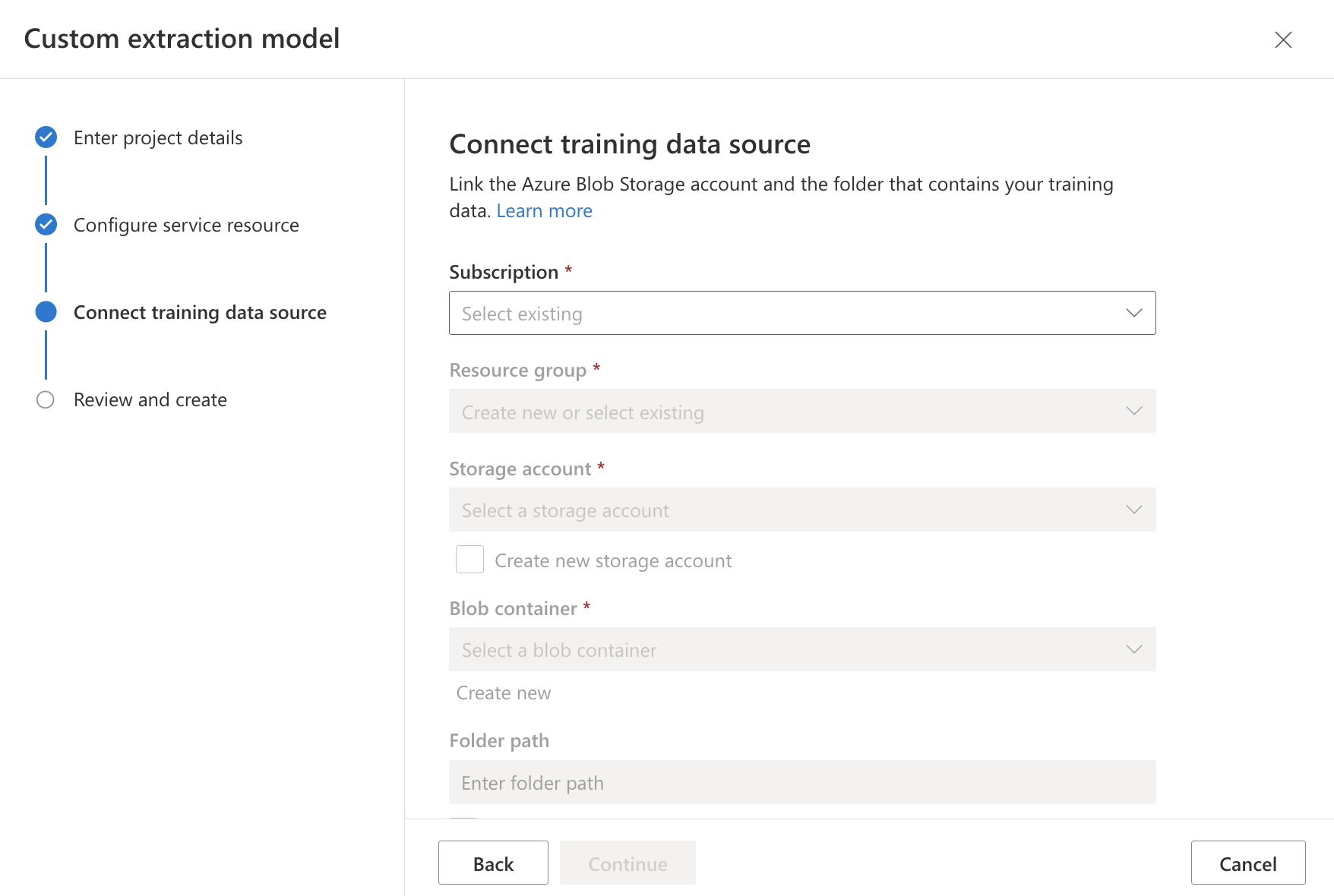The image size is (1334, 896).
Task: Go to Enter project details step
Action: (158, 138)
